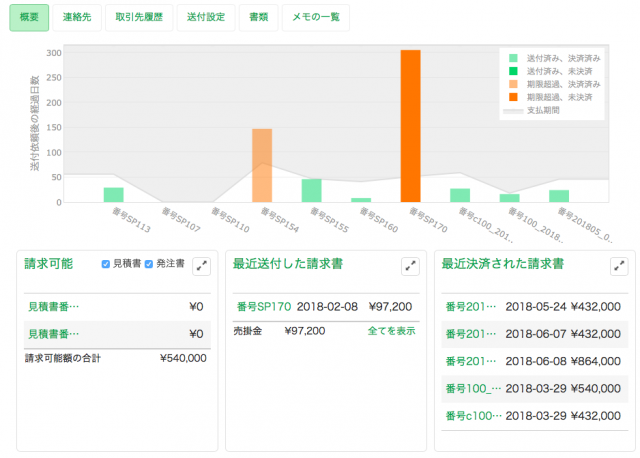Click the green bar for 番号SP155
The height and width of the screenshot is (458, 640).
point(311,191)
